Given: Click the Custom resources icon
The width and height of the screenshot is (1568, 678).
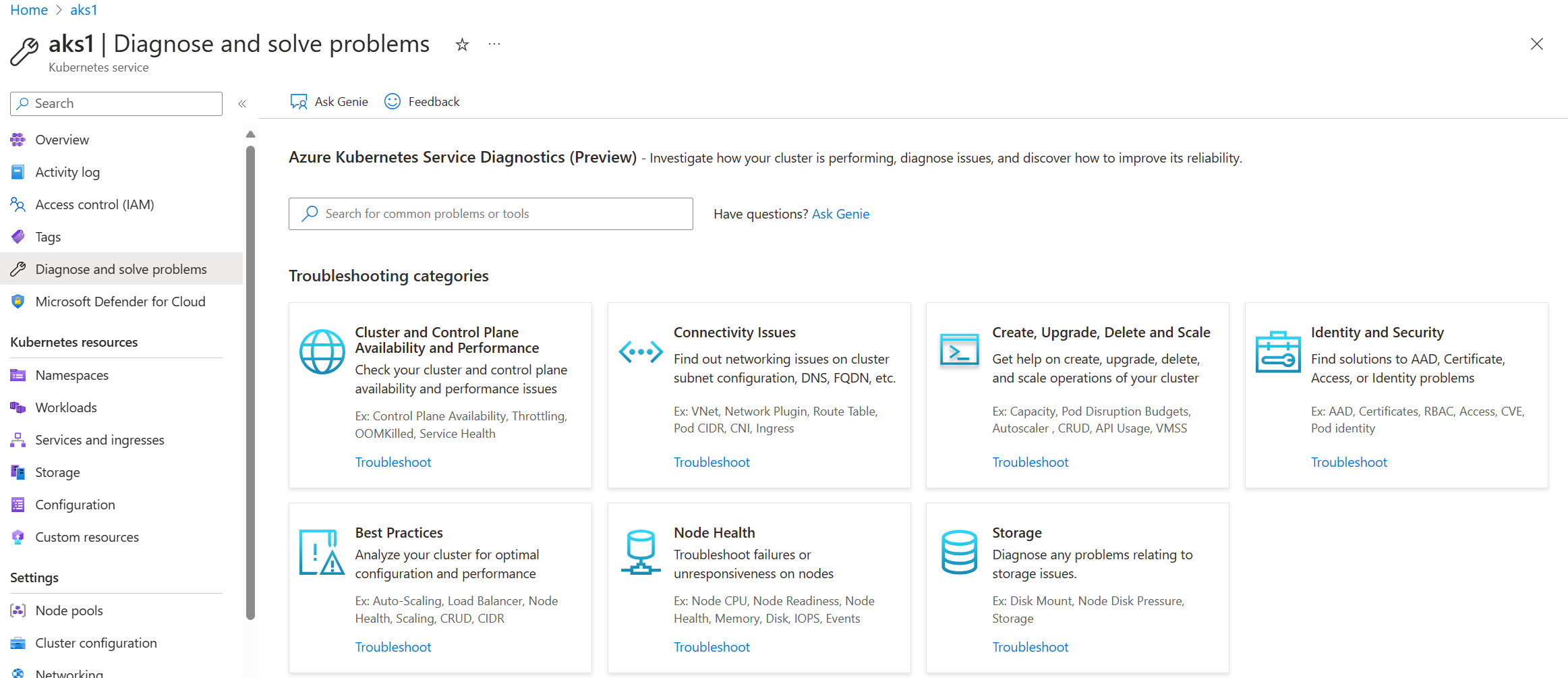Looking at the screenshot, I should (x=18, y=537).
